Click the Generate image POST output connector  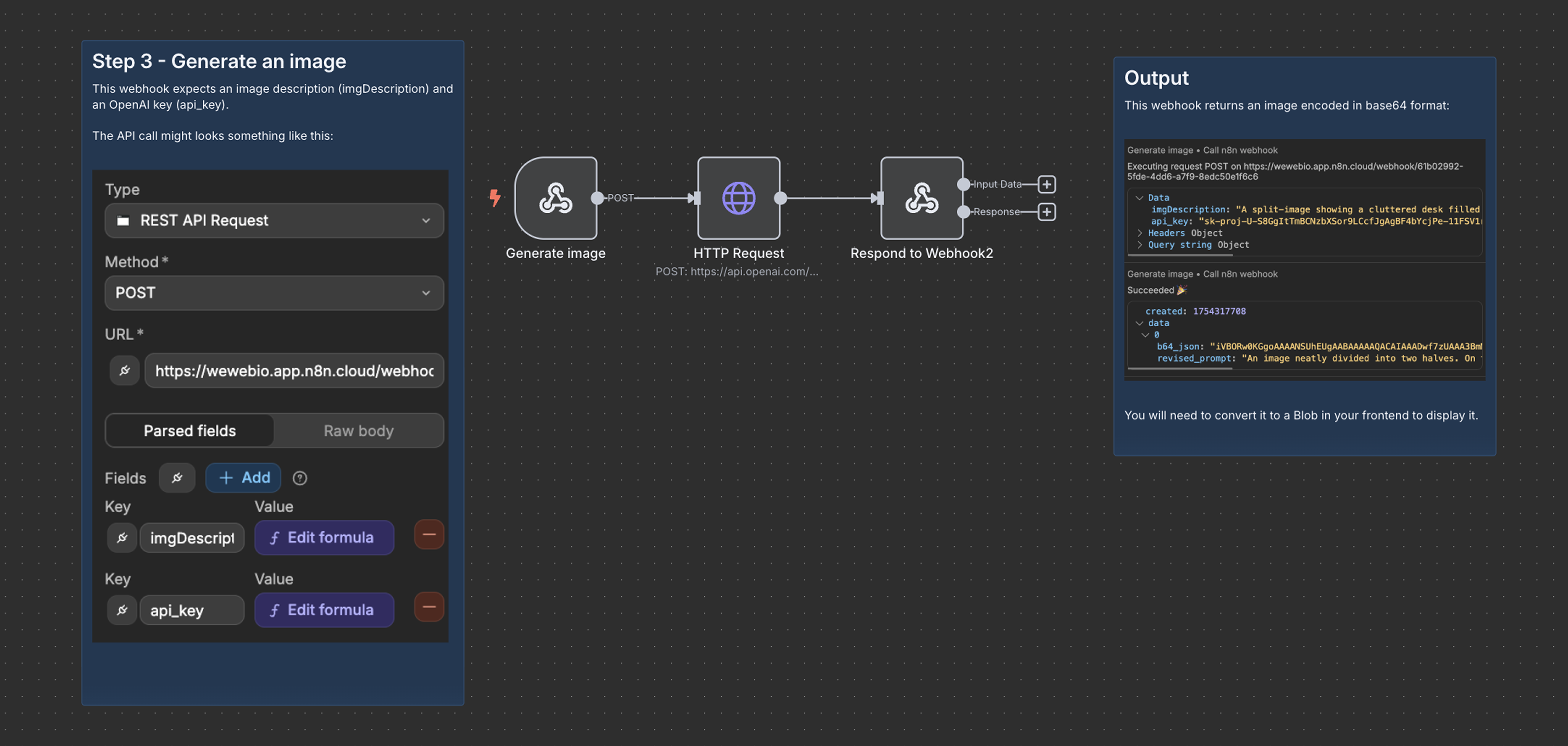point(597,198)
